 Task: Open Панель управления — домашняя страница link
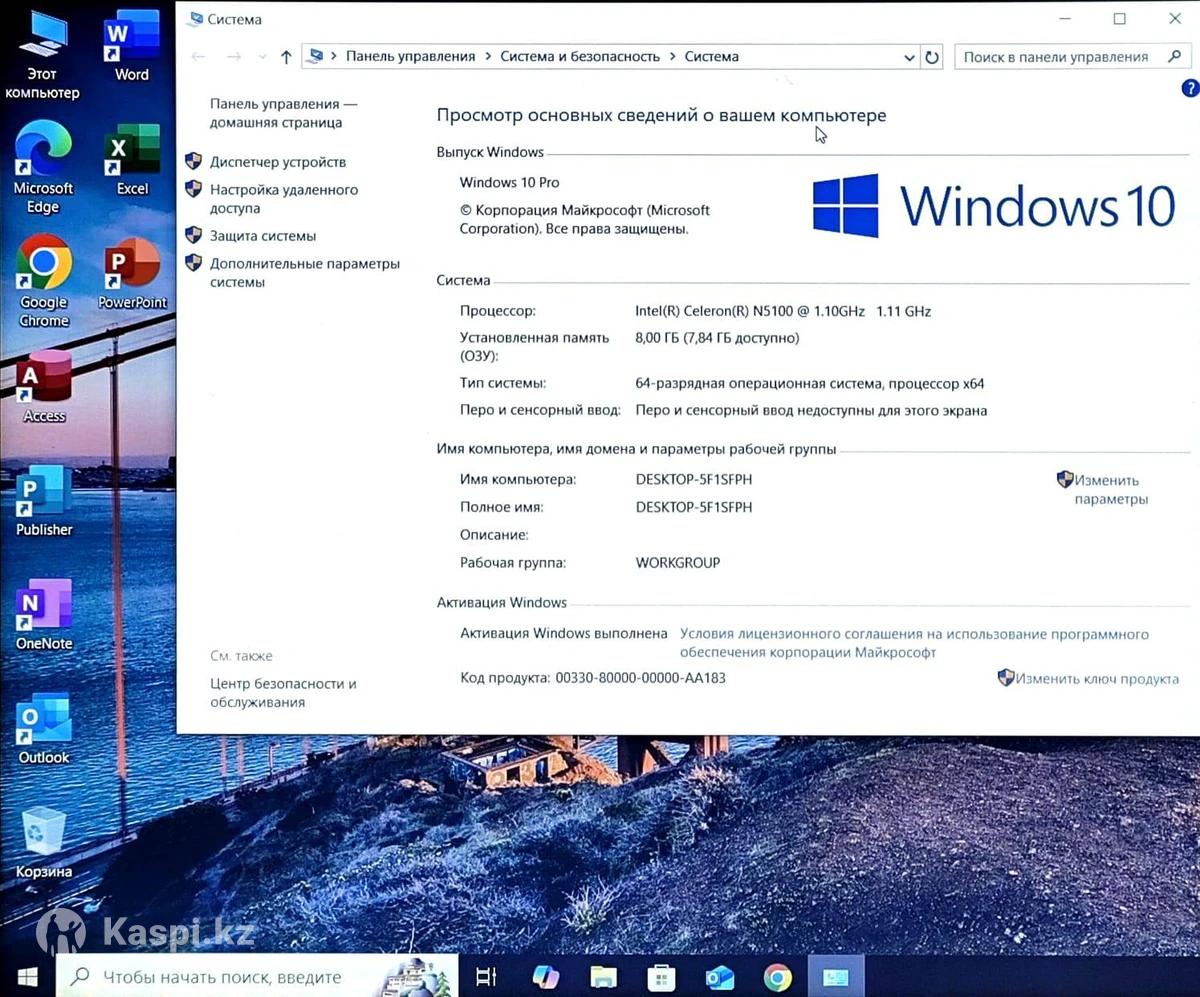(284, 113)
